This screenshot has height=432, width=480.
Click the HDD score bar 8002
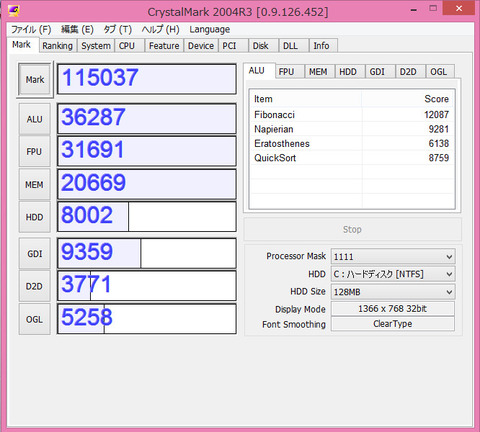147,216
